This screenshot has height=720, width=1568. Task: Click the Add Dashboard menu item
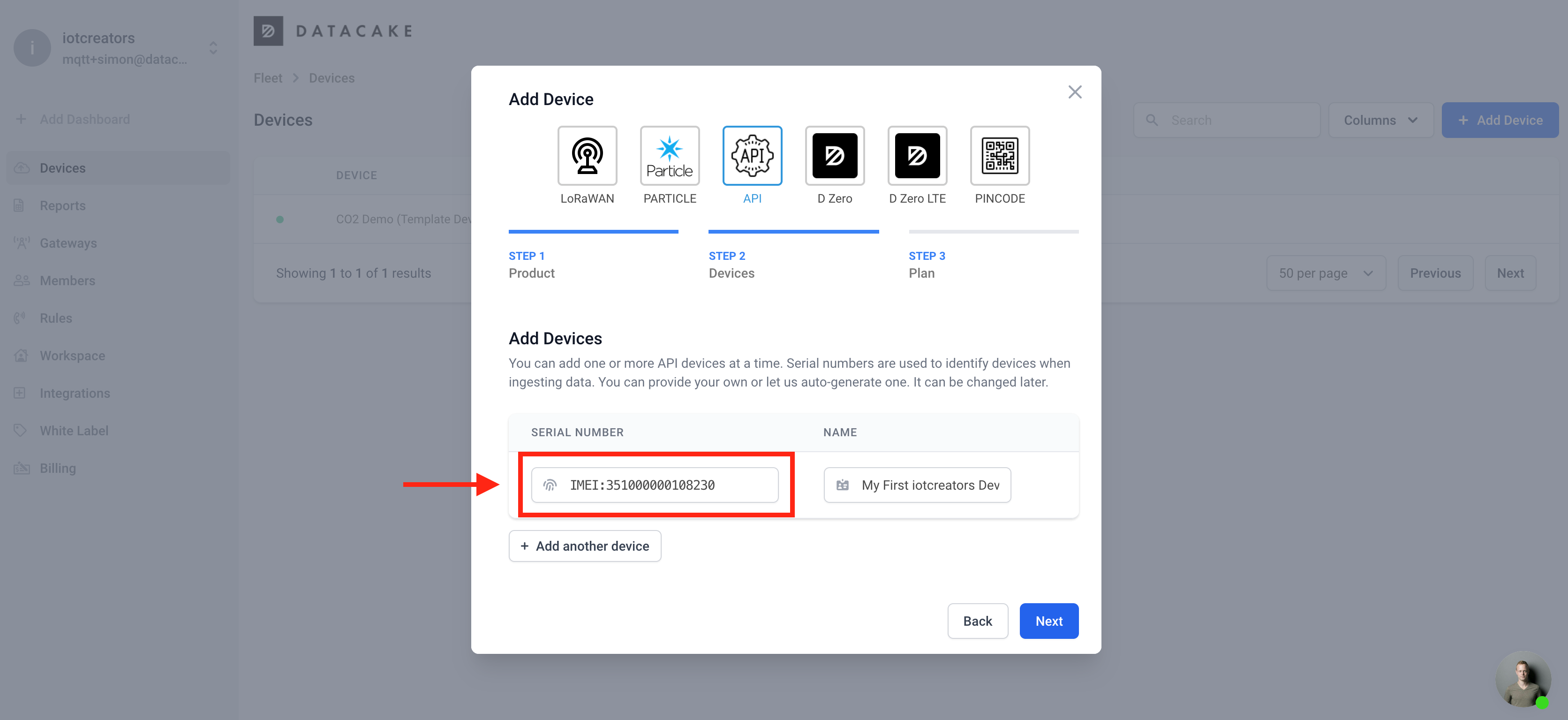[85, 119]
